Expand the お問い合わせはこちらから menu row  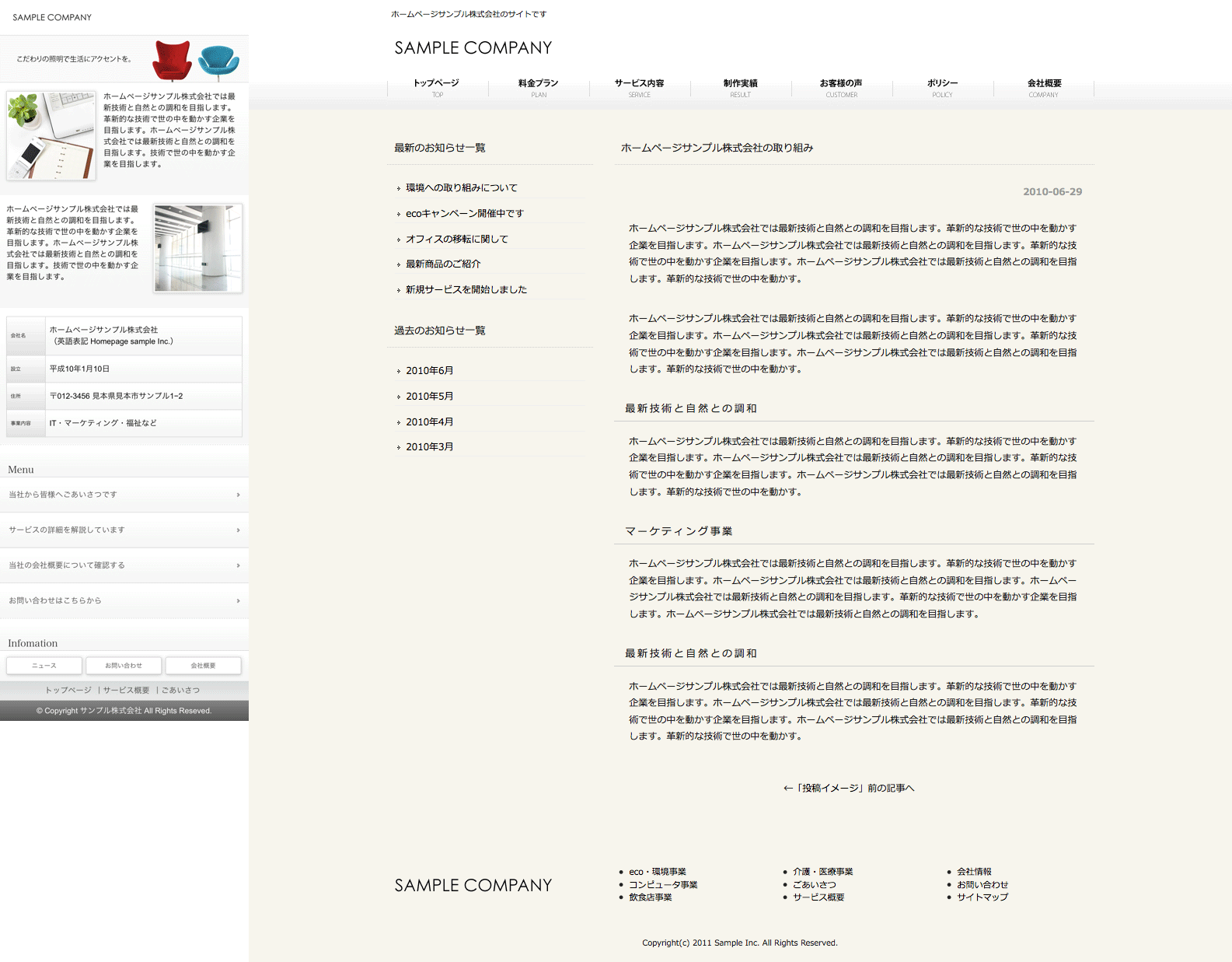[124, 601]
